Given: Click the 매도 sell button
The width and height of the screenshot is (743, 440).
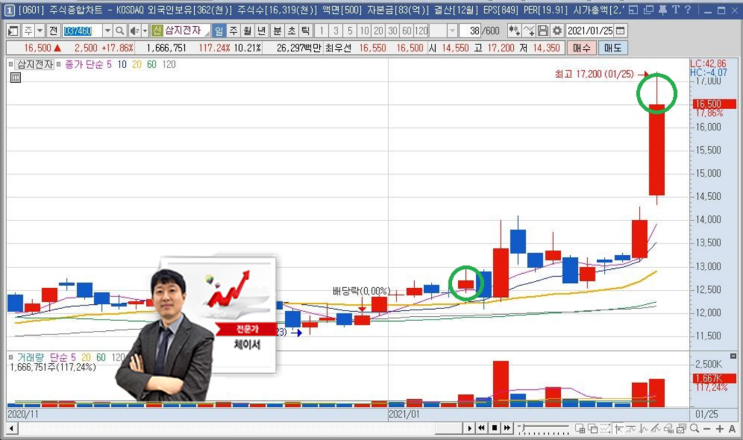Looking at the screenshot, I should click(x=613, y=48).
